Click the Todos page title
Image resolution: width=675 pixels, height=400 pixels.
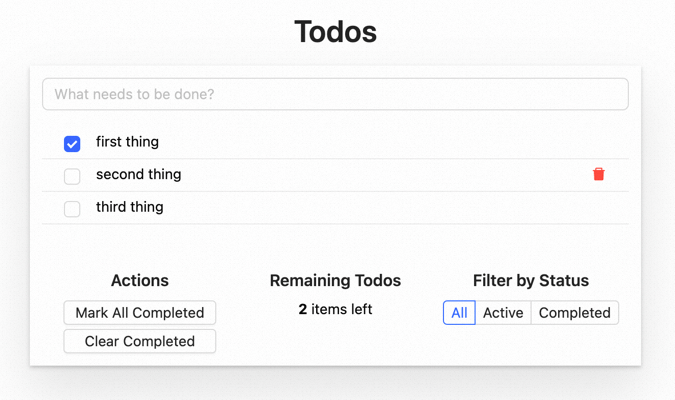(x=335, y=32)
